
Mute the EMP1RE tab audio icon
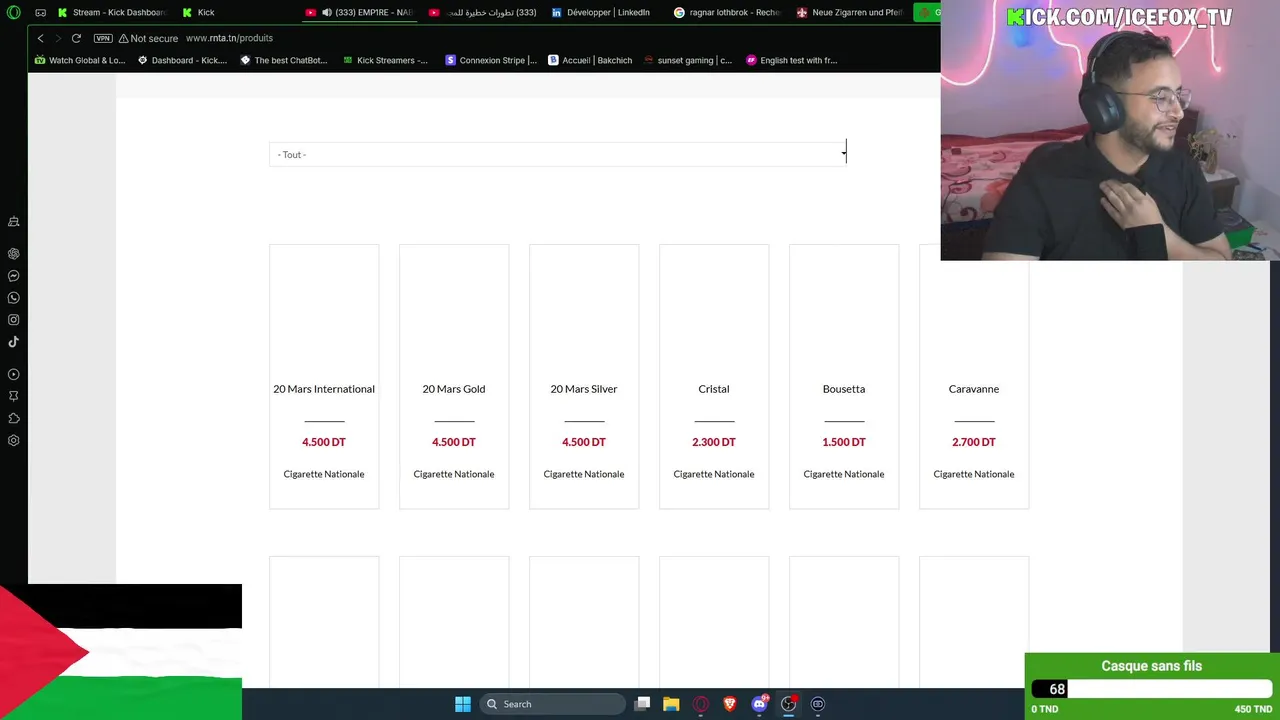pos(326,13)
